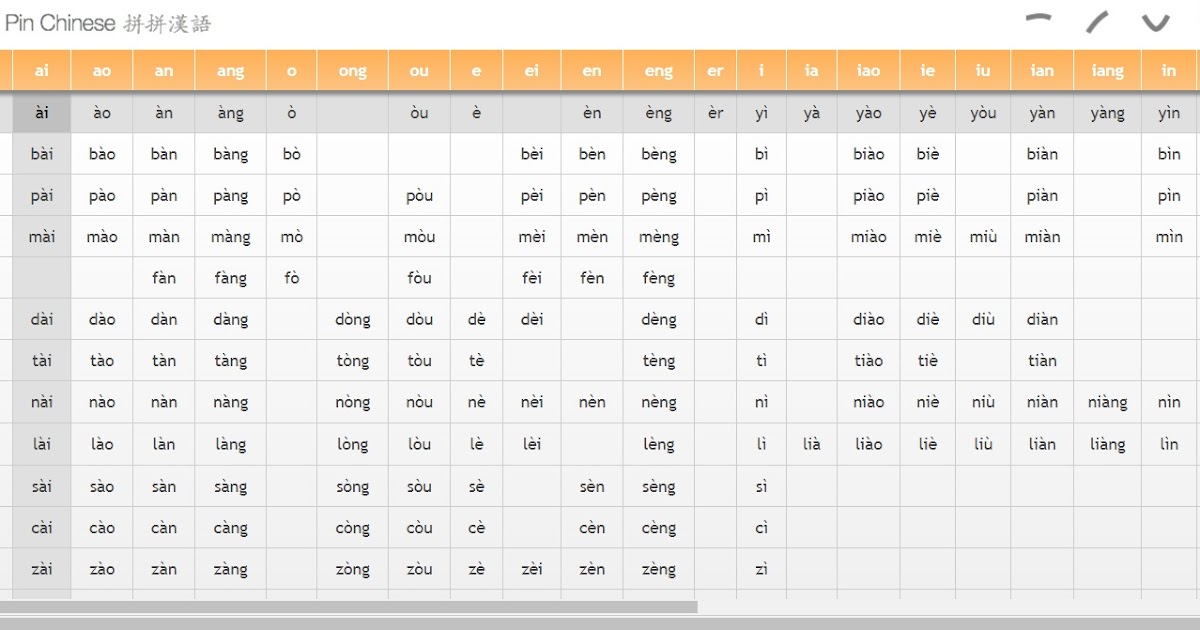Viewport: 1200px width, 630px height.
Task: Click the 'Pin Chinese 拼拼漢語' title
Action: tap(110, 21)
